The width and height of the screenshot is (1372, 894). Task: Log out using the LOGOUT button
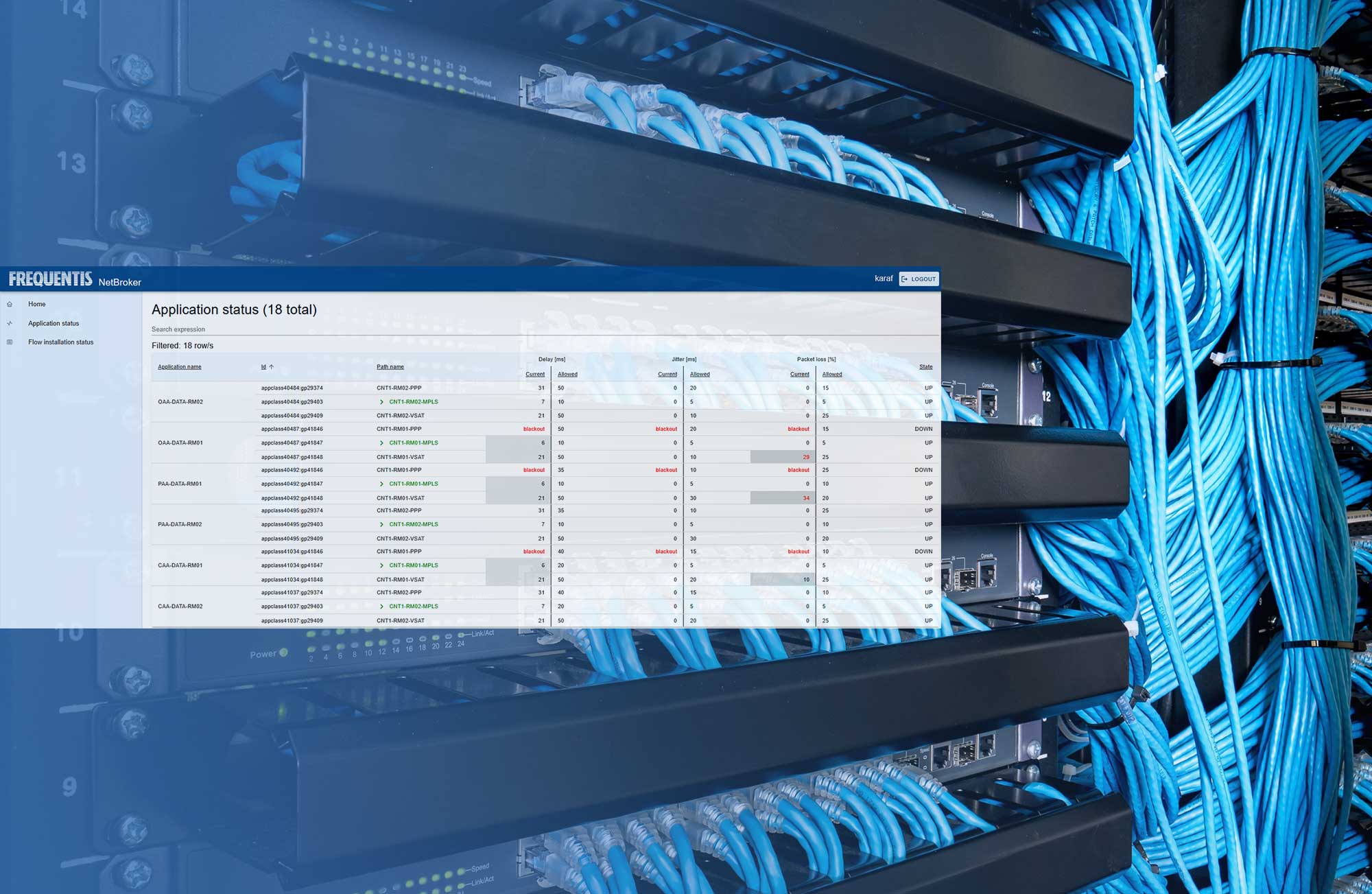(919, 279)
